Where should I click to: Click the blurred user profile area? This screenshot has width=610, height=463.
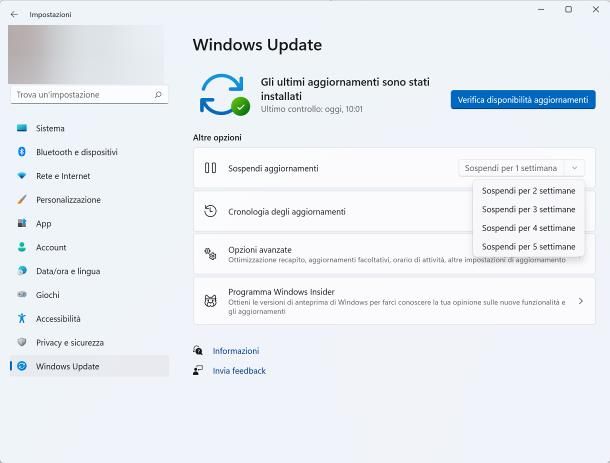86,54
